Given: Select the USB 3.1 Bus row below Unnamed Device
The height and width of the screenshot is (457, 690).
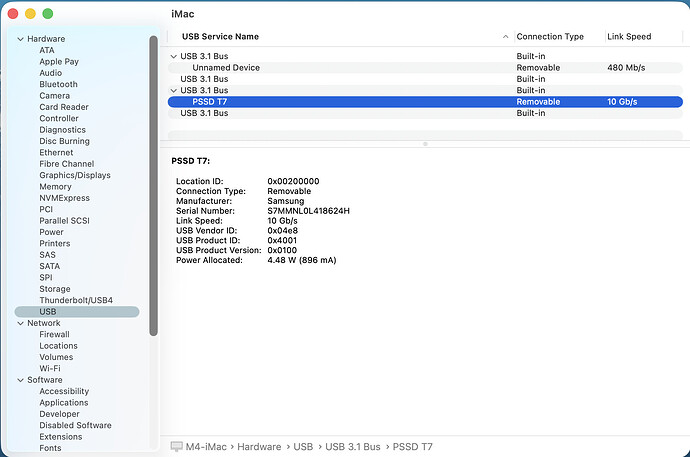Looking at the screenshot, I should (x=425, y=79).
